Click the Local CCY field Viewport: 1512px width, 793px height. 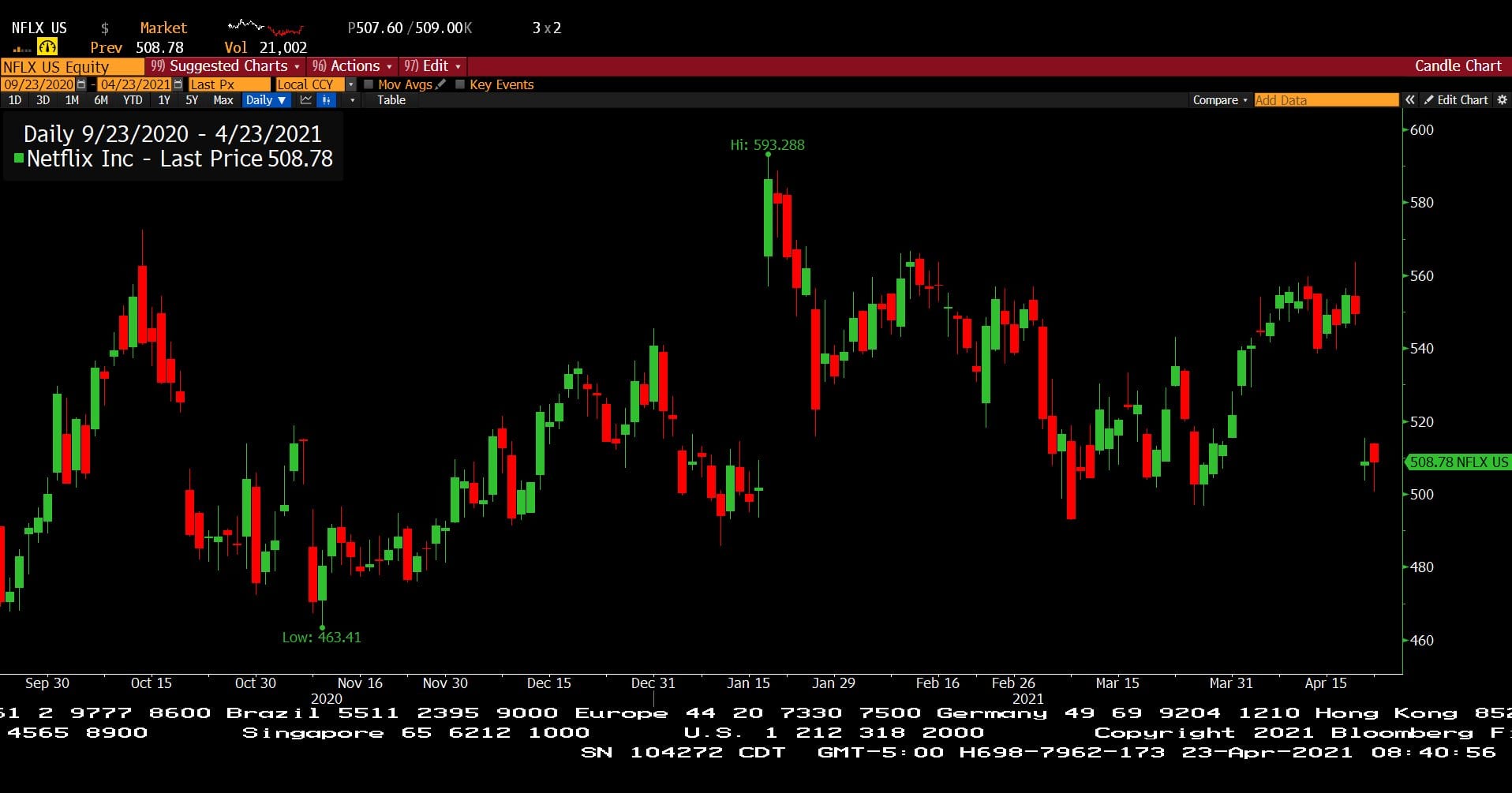[x=311, y=84]
